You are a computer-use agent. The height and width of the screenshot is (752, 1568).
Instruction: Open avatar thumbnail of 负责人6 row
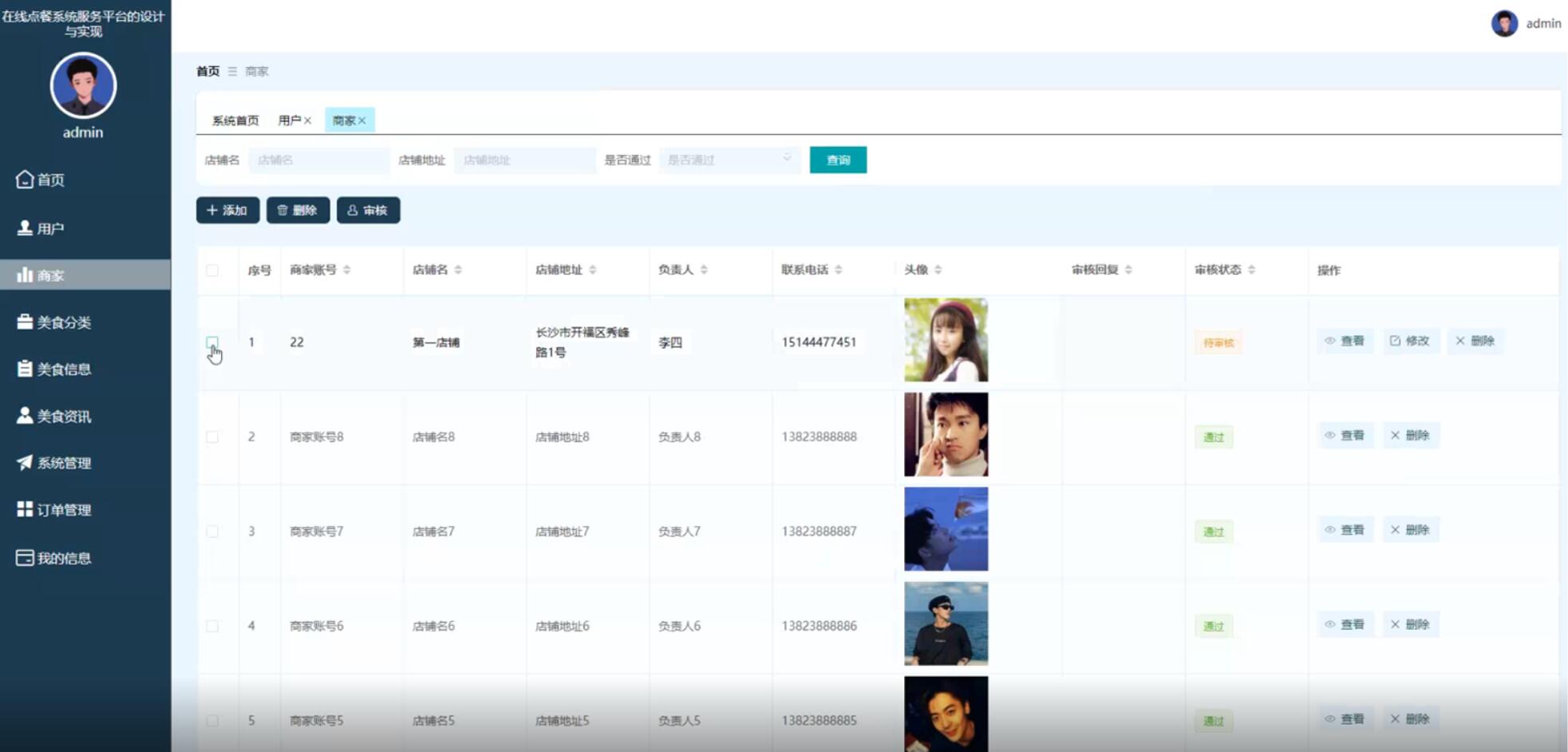click(946, 623)
